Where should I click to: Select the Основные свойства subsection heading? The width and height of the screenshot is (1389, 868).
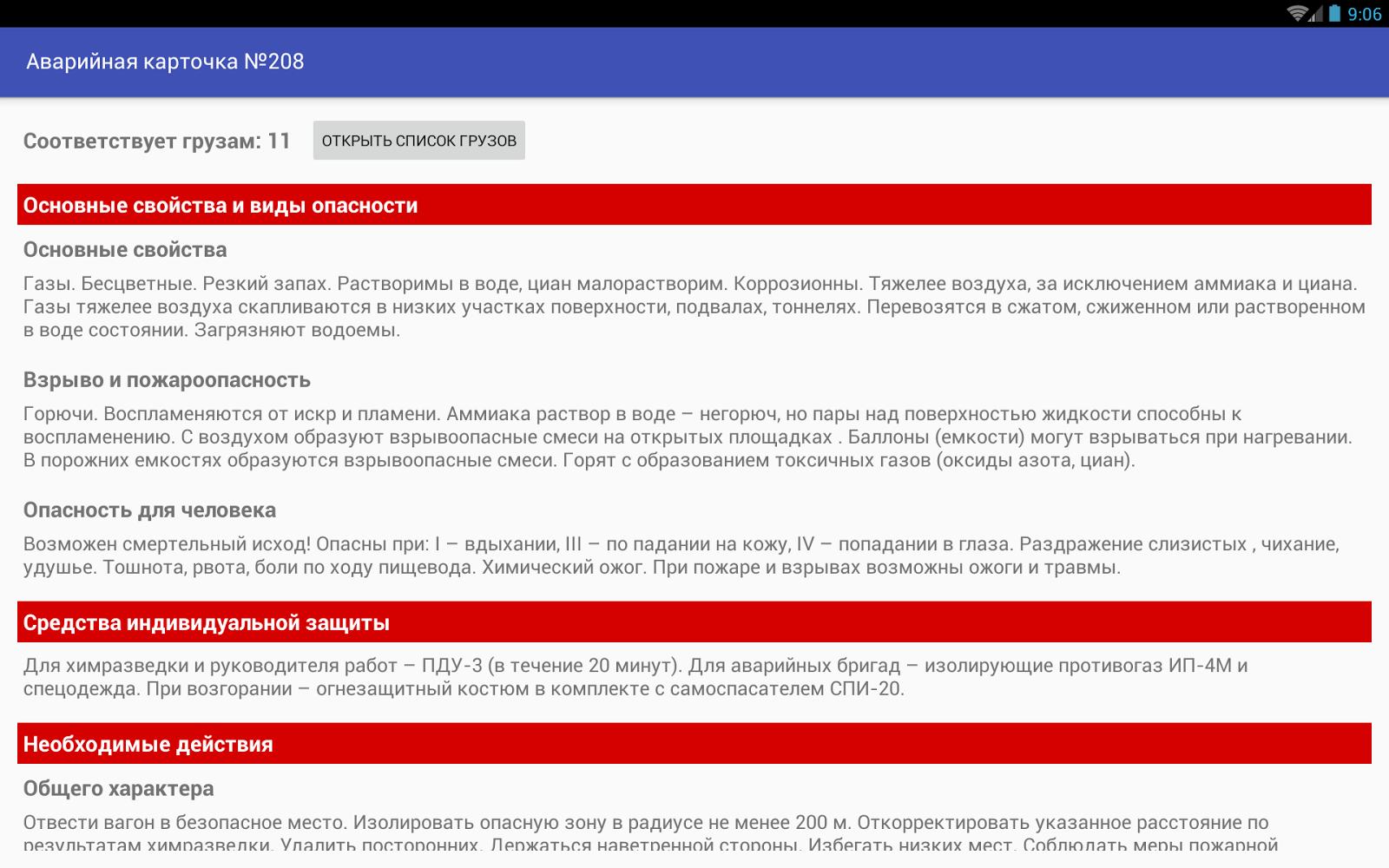pyautogui.click(x=124, y=250)
